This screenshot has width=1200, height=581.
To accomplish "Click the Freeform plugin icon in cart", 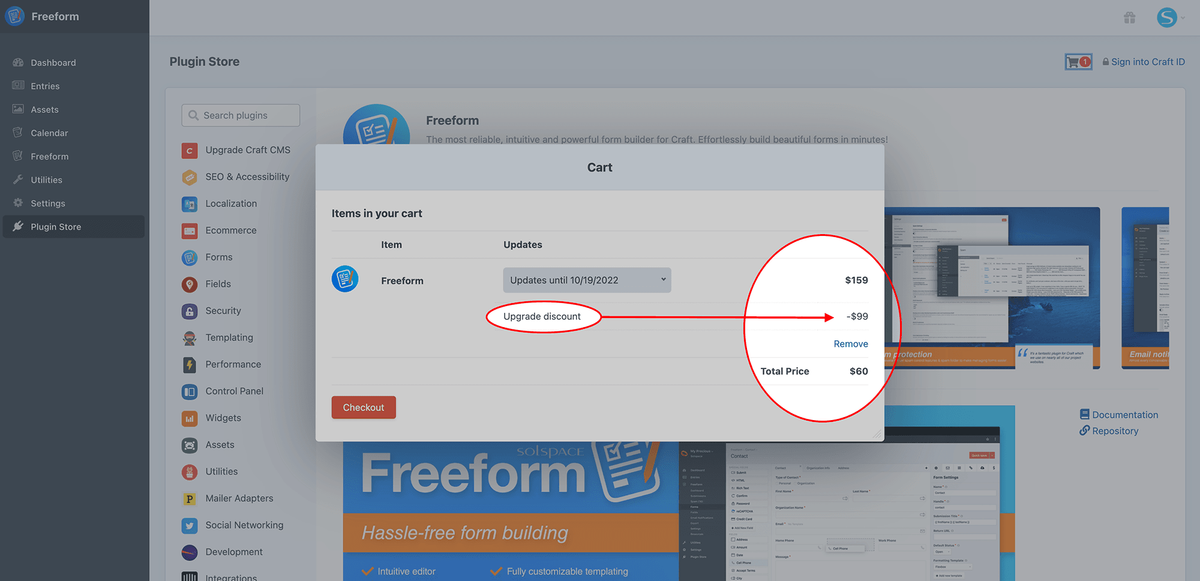I will click(345, 279).
